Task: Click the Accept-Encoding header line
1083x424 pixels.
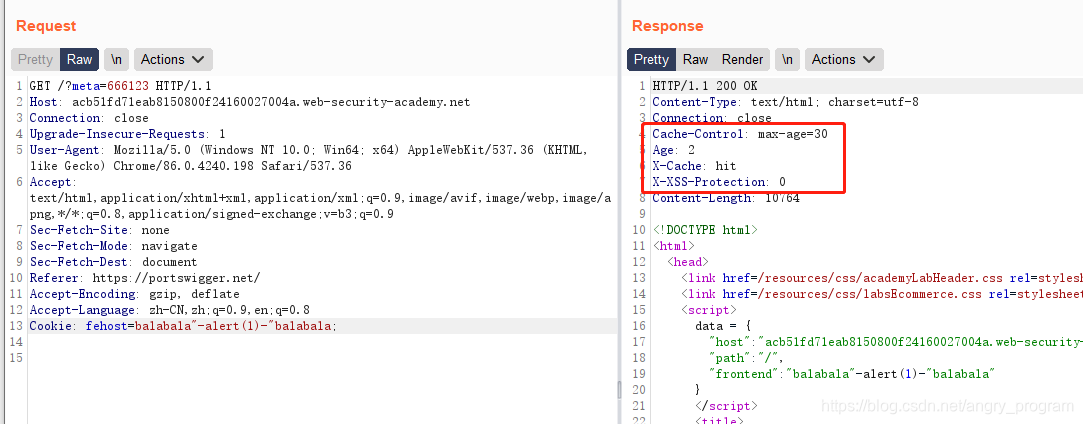Action: (x=135, y=293)
